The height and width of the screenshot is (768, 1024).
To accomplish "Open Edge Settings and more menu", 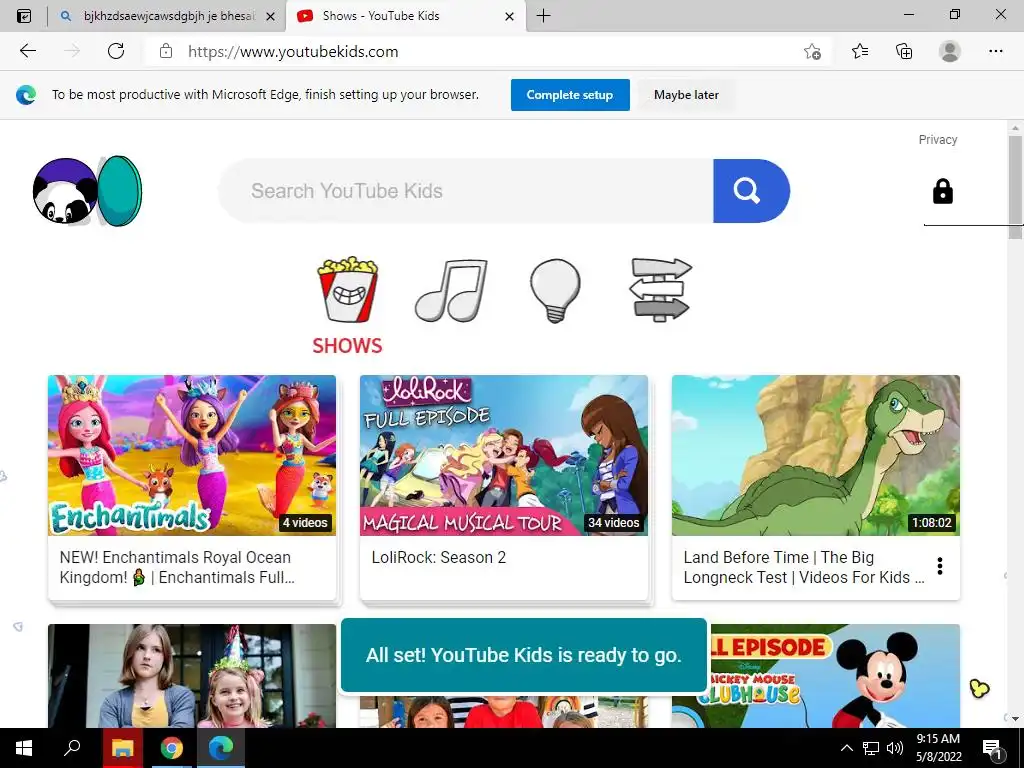I will [995, 51].
